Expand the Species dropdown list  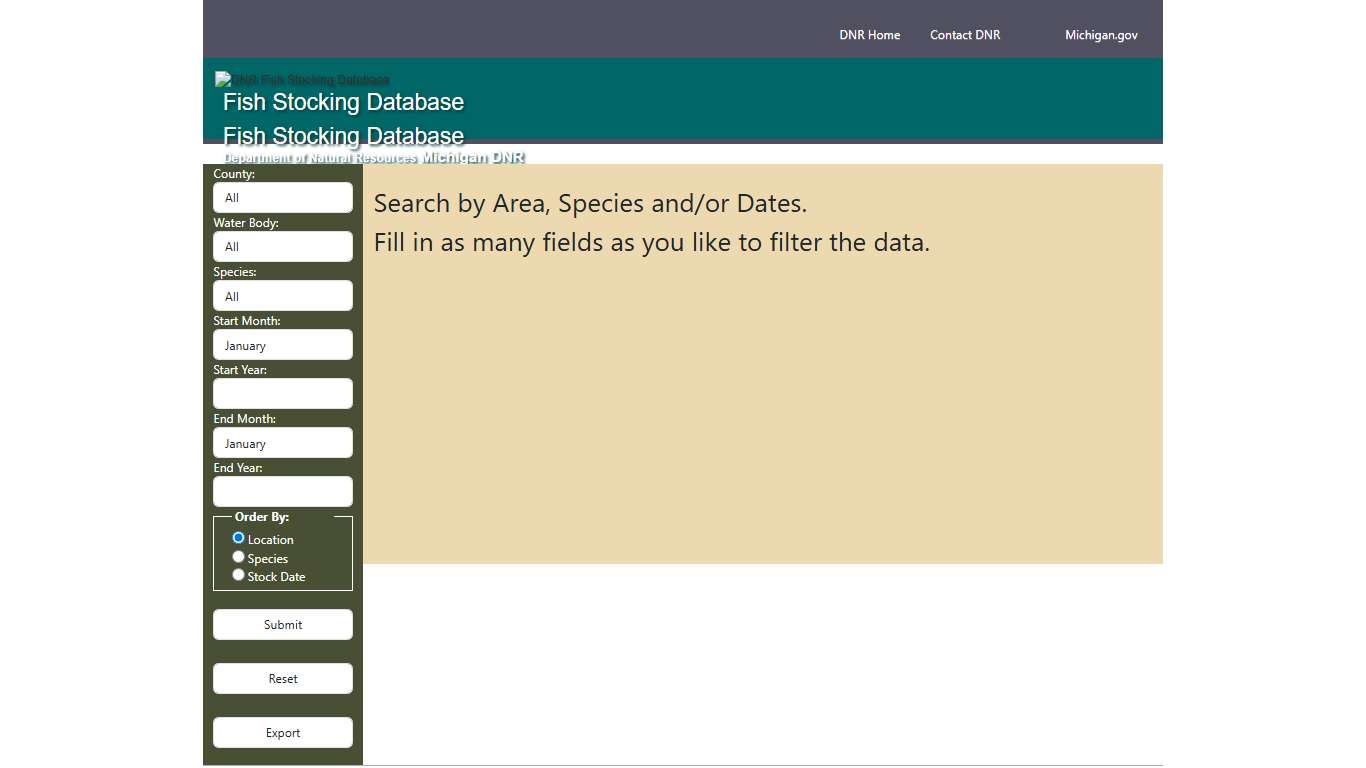pyautogui.click(x=283, y=296)
